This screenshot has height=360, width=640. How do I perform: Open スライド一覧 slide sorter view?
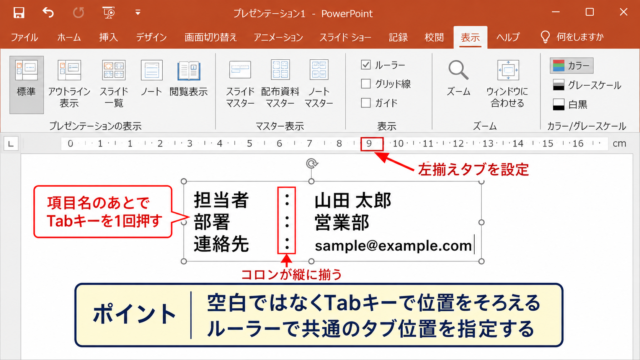tap(114, 84)
